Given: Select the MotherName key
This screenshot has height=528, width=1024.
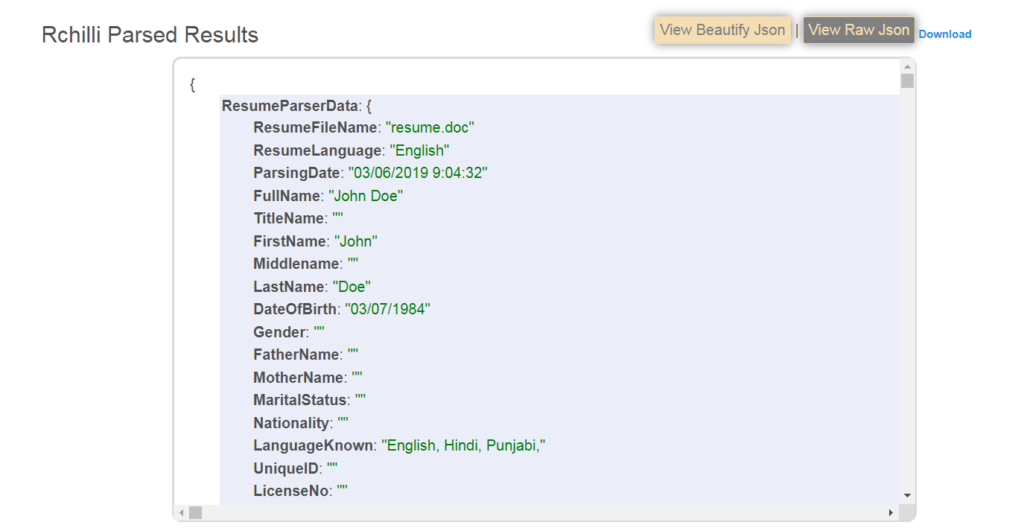Looking at the screenshot, I should [x=299, y=378].
